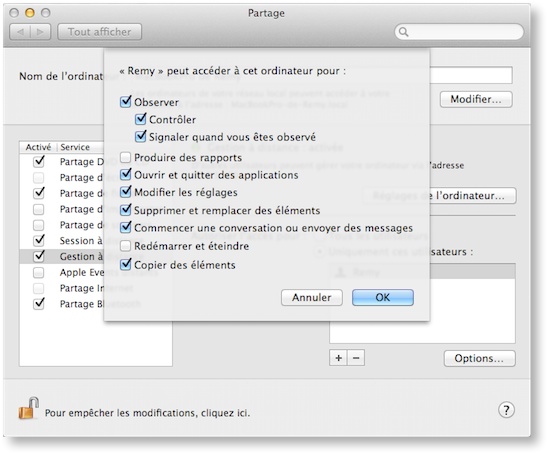Enable the Apple Events service checkbox

coord(38,272)
